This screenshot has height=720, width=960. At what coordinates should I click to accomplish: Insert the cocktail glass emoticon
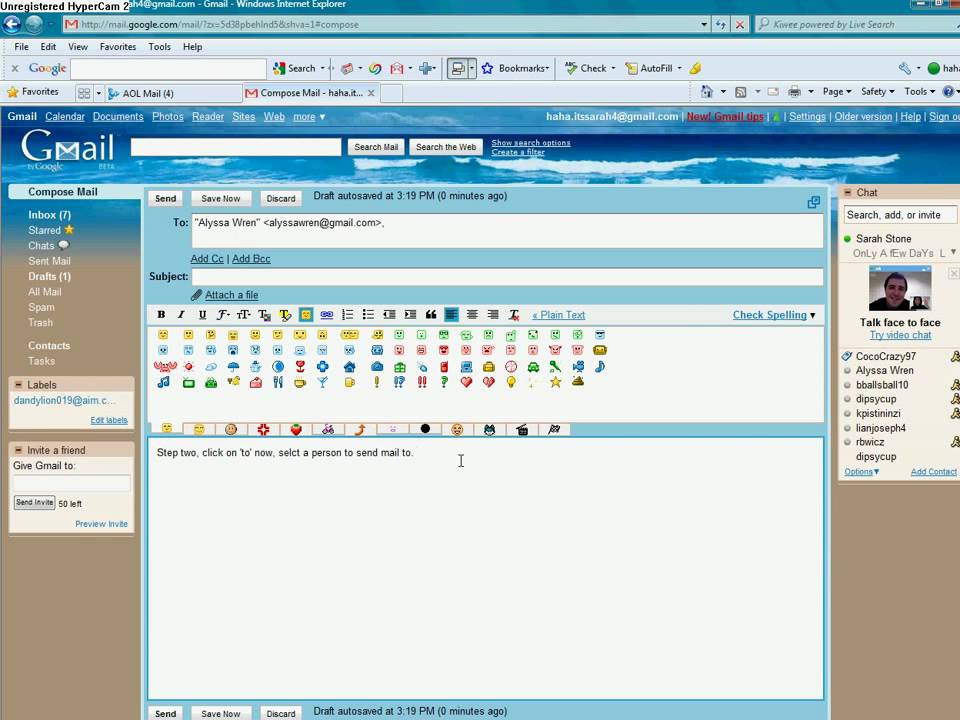pos(323,382)
